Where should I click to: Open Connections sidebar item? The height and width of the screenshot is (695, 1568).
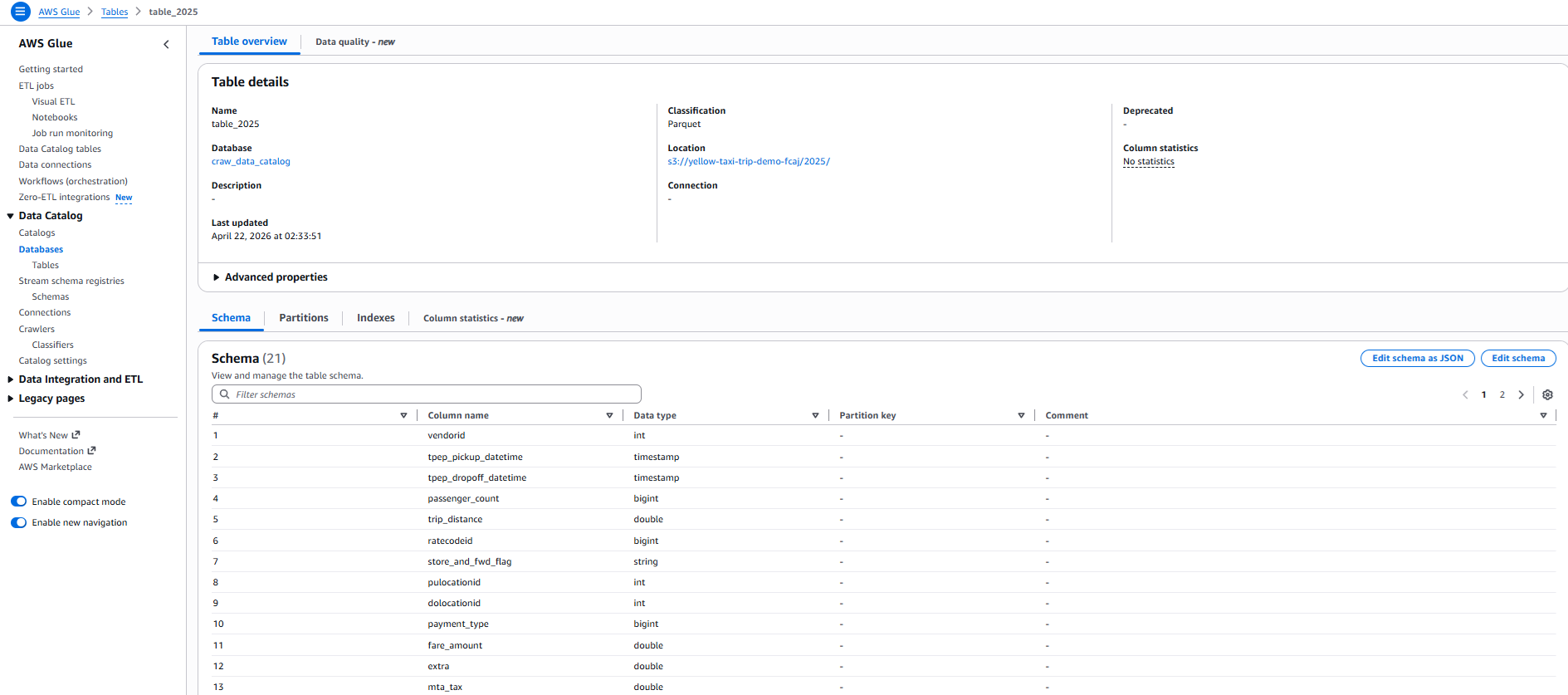pos(45,312)
